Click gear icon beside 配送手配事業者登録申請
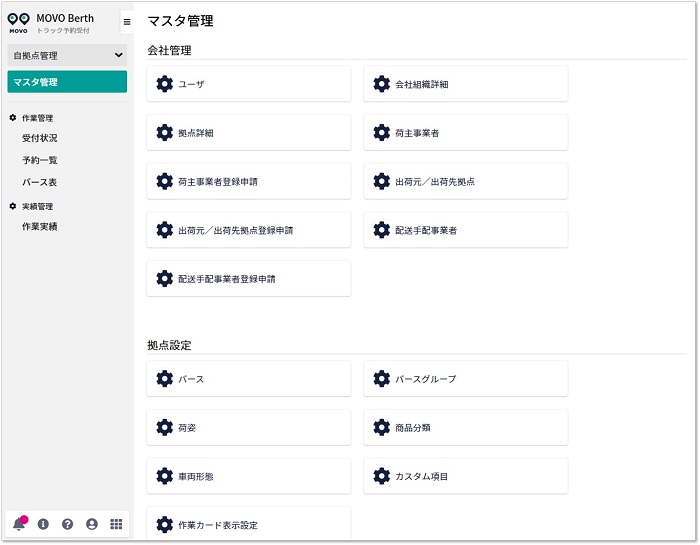The width and height of the screenshot is (700, 545). [x=165, y=279]
